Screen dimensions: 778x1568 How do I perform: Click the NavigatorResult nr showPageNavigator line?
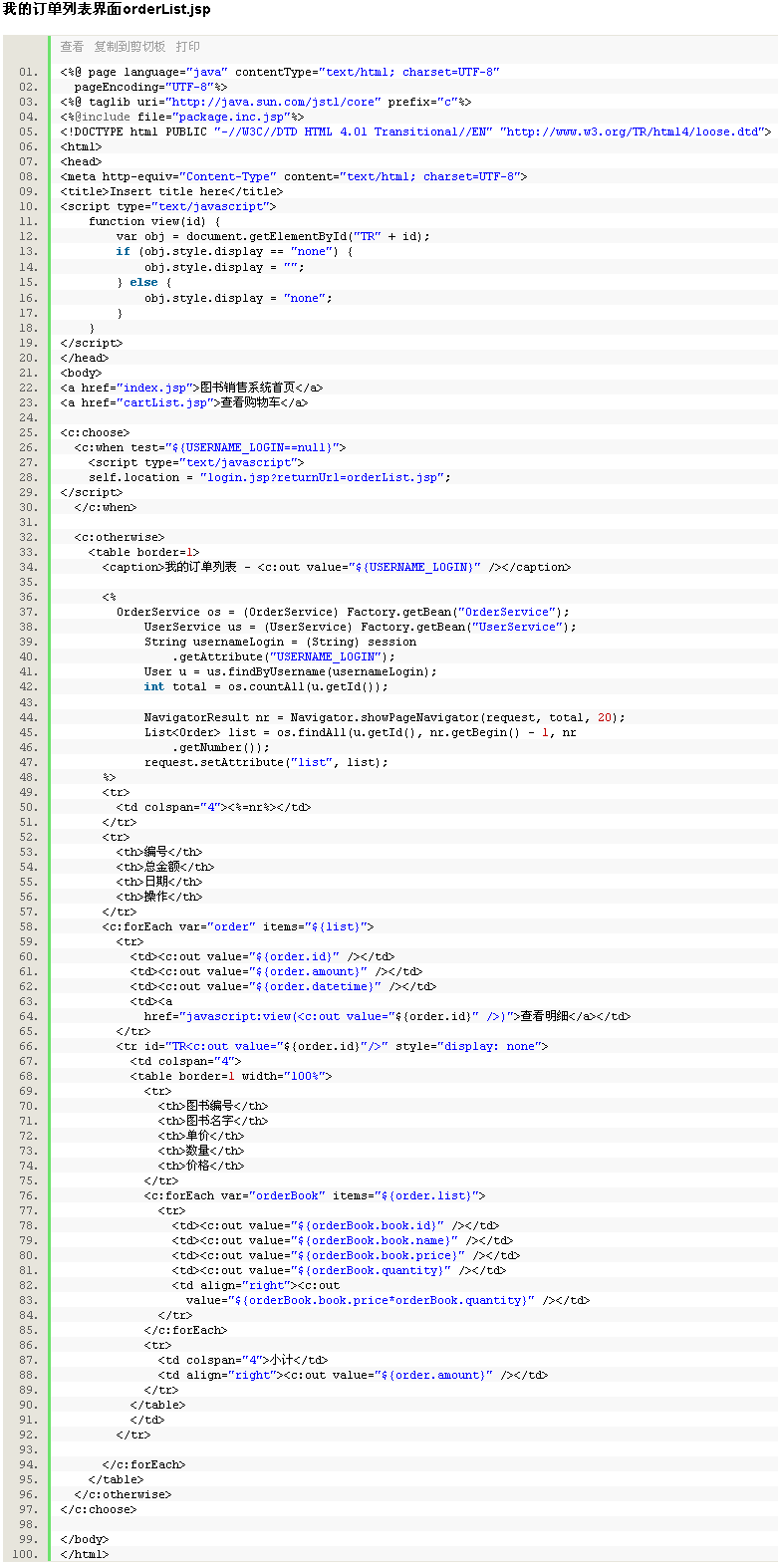[385, 717]
